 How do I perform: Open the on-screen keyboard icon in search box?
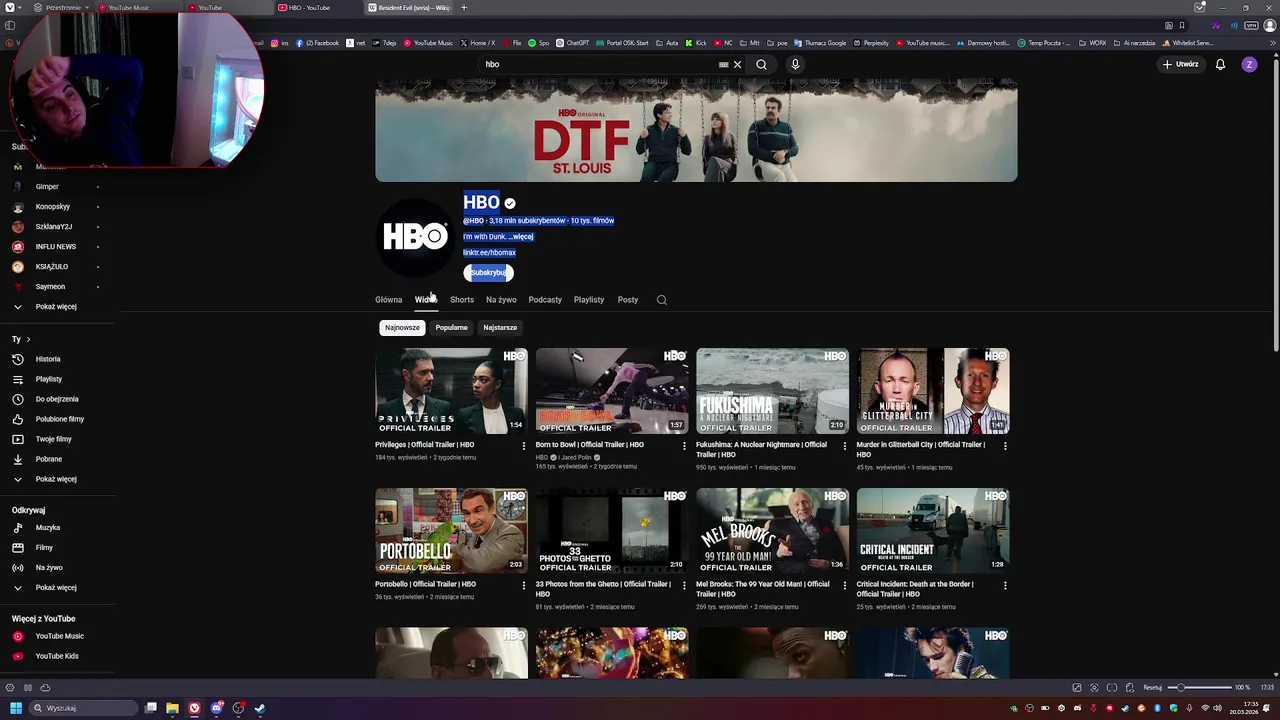(x=723, y=64)
